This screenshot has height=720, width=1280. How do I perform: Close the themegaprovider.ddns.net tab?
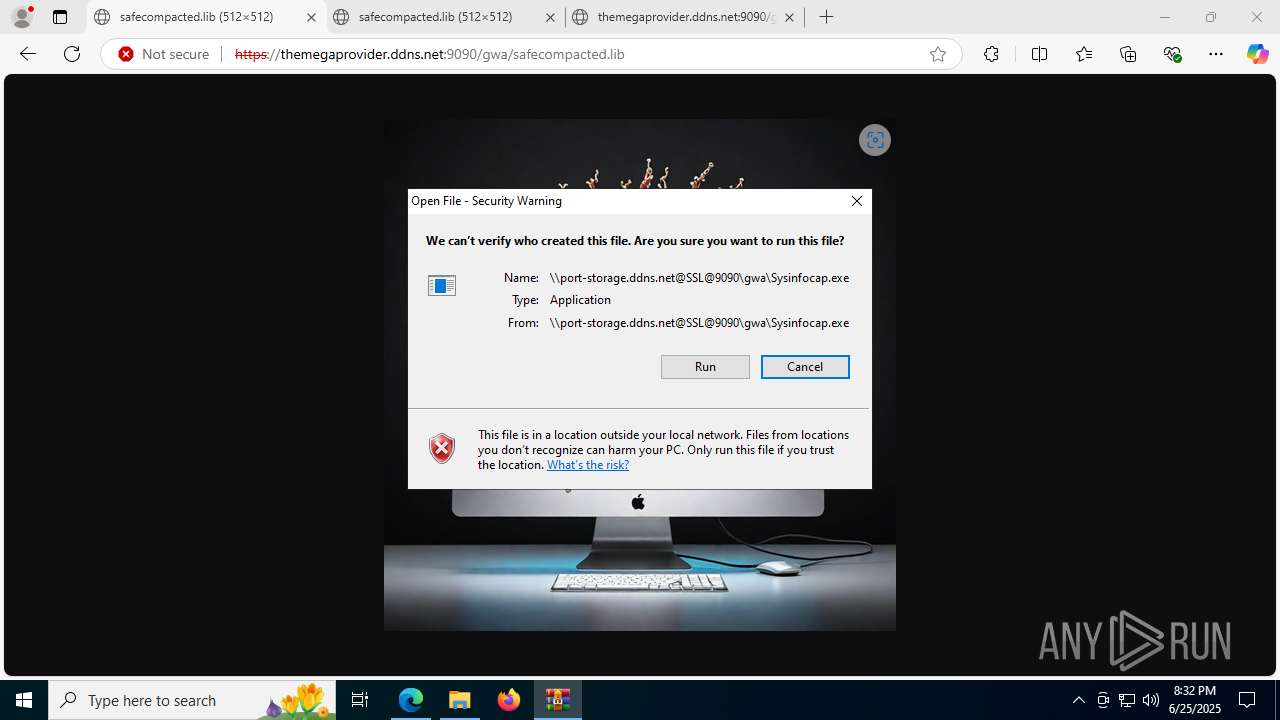[789, 17]
